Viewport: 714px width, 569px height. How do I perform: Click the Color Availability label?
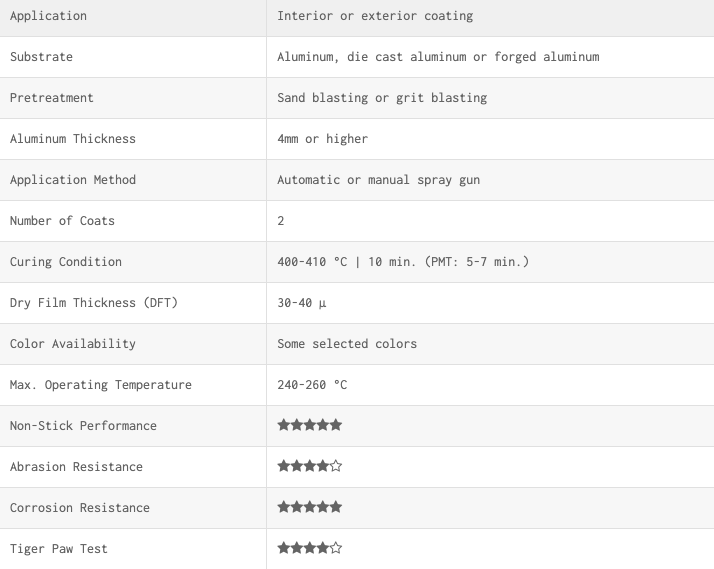click(x=73, y=344)
